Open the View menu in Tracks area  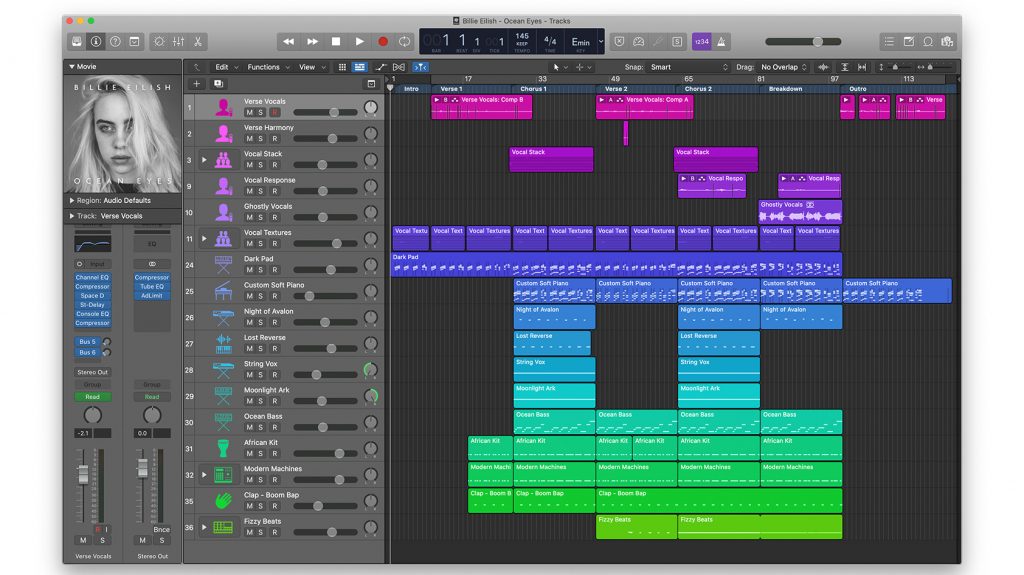pyautogui.click(x=312, y=67)
